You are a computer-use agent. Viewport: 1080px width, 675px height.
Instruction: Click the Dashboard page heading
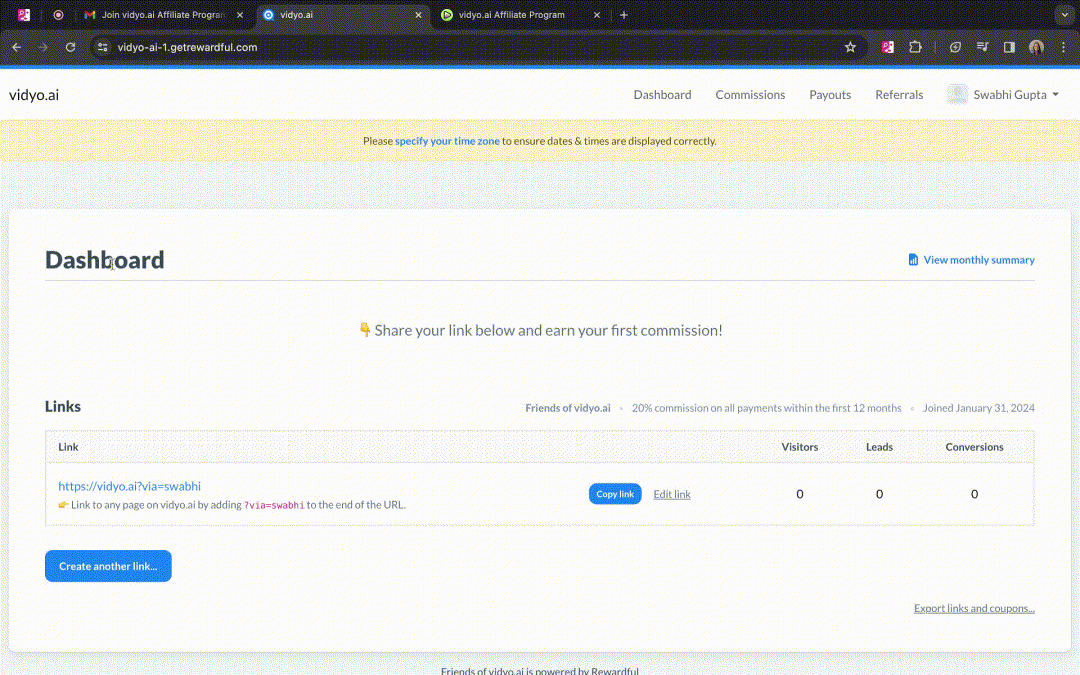[x=105, y=260]
